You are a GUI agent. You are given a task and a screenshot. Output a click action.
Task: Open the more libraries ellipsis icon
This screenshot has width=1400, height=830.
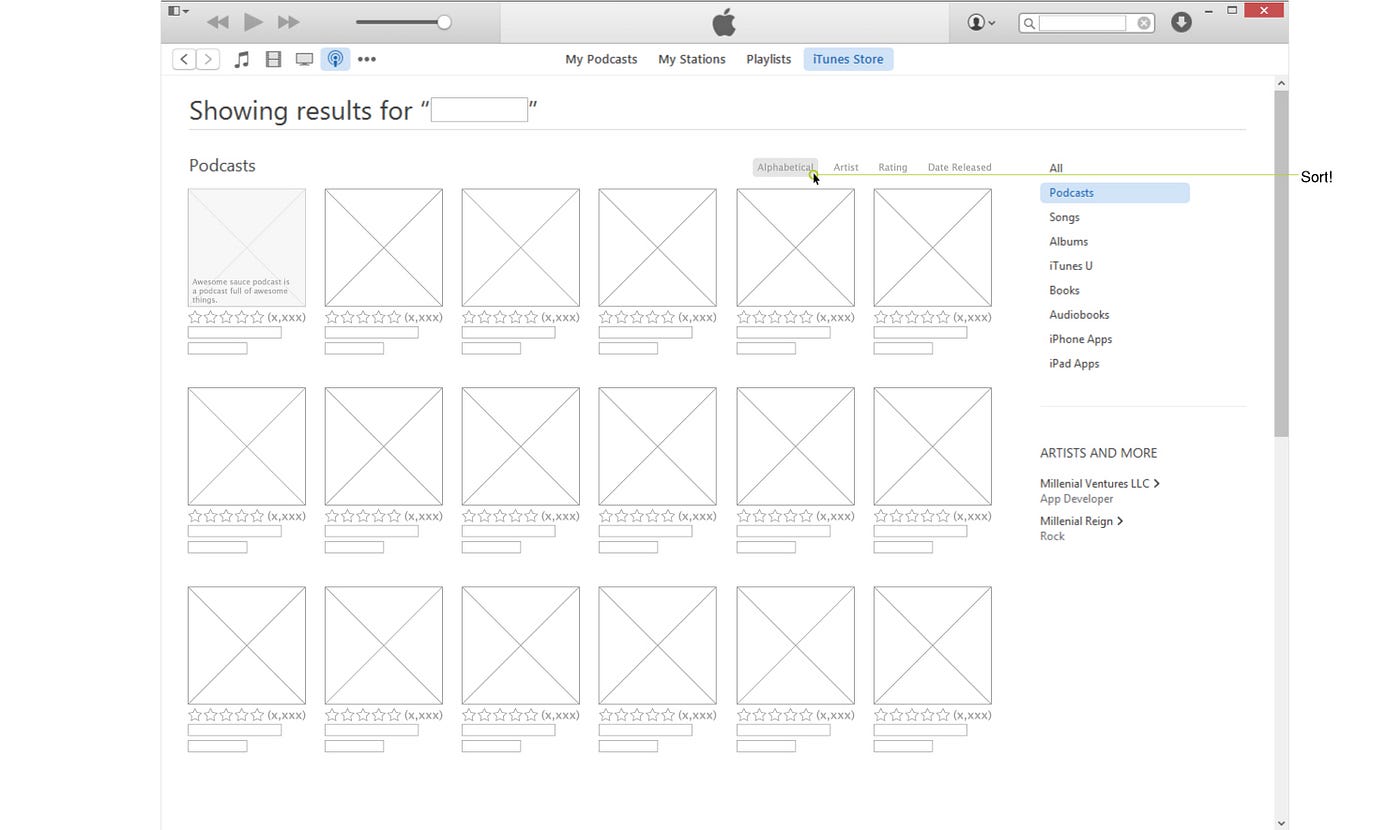tap(367, 59)
